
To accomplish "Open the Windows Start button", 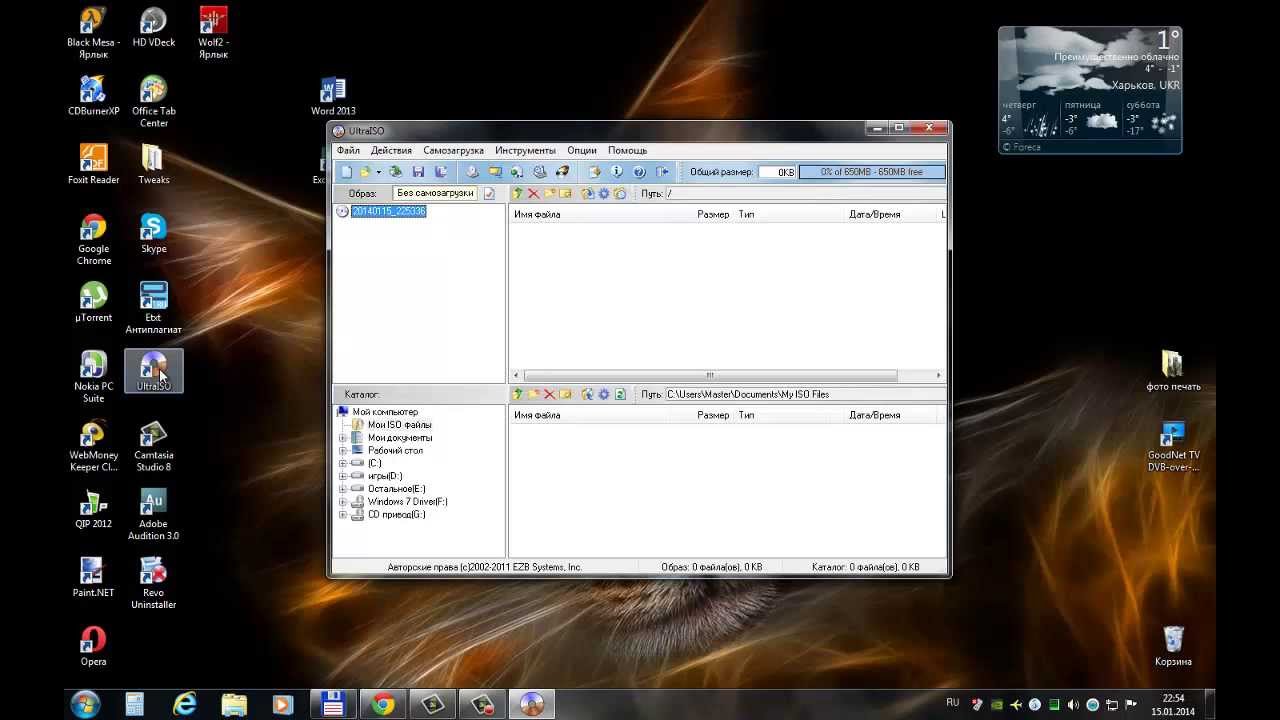I will point(85,704).
